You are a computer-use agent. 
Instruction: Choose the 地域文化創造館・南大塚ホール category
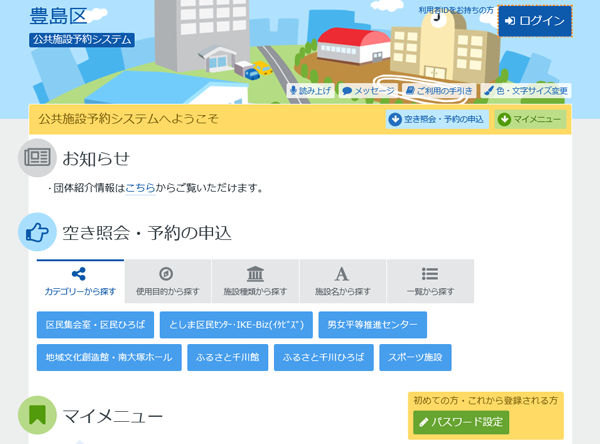tap(109, 357)
